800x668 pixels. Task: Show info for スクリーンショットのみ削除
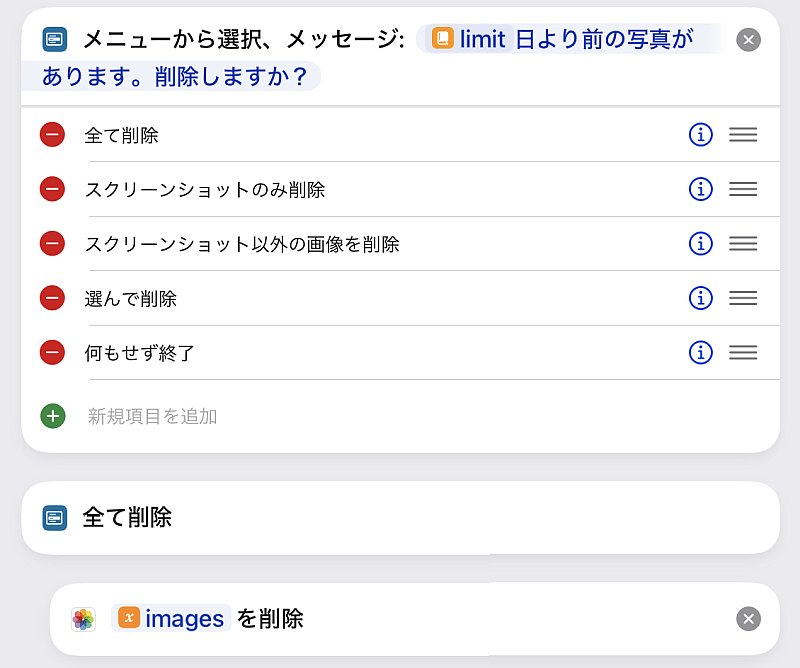point(701,189)
